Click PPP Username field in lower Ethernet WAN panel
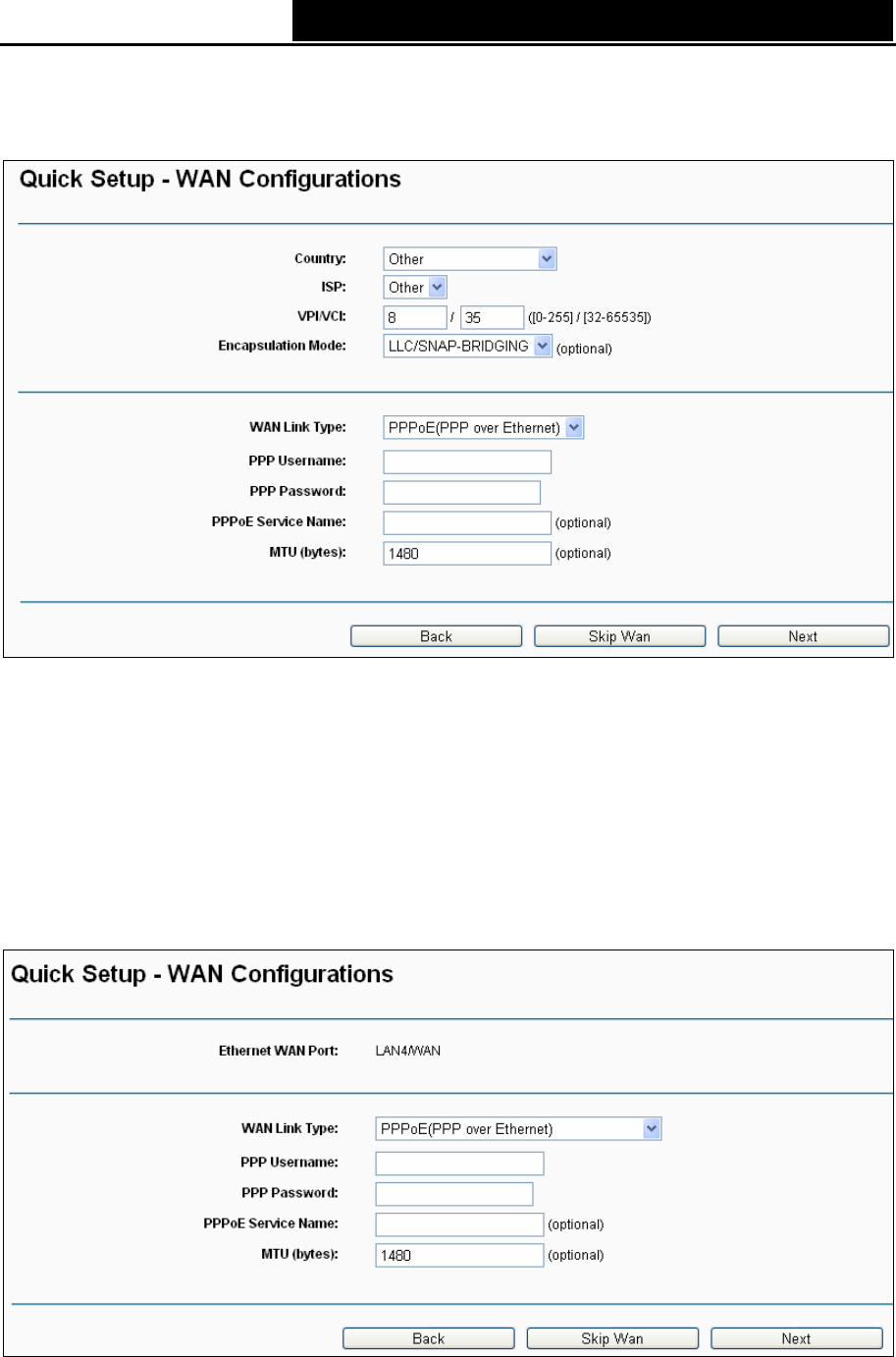Screen dimensions: 896x1357 (x=459, y=1164)
